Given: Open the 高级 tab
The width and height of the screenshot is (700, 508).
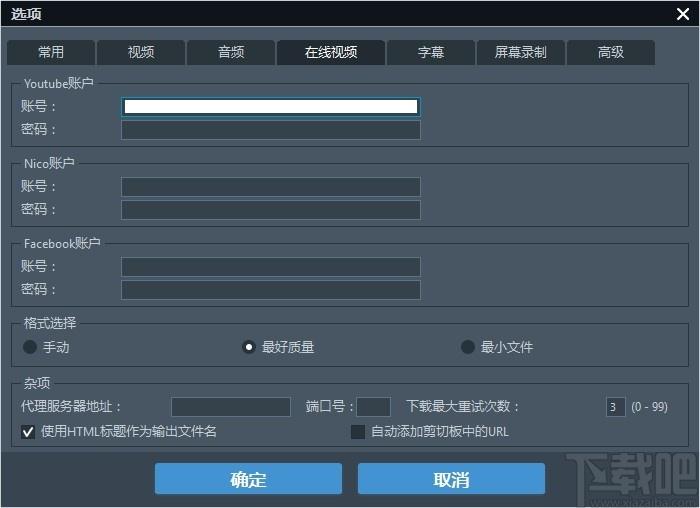Looking at the screenshot, I should (611, 53).
